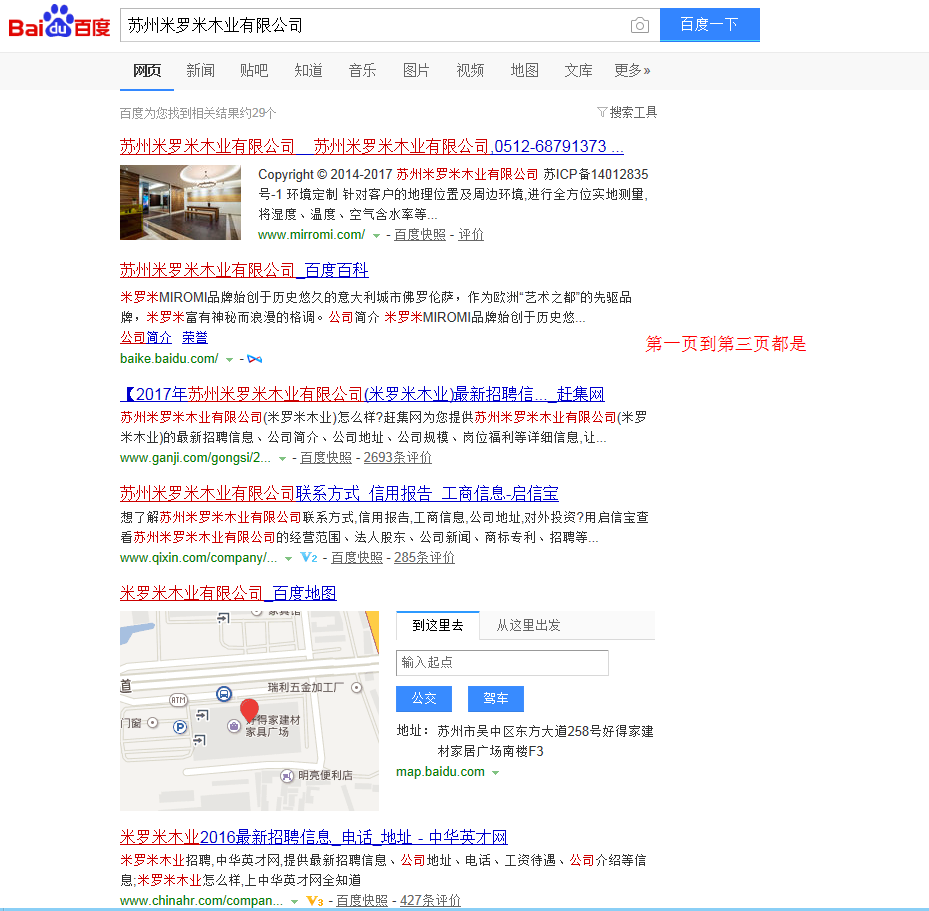The height and width of the screenshot is (911, 929).
Task: Switch to the 地图 search tab
Action: [x=524, y=71]
